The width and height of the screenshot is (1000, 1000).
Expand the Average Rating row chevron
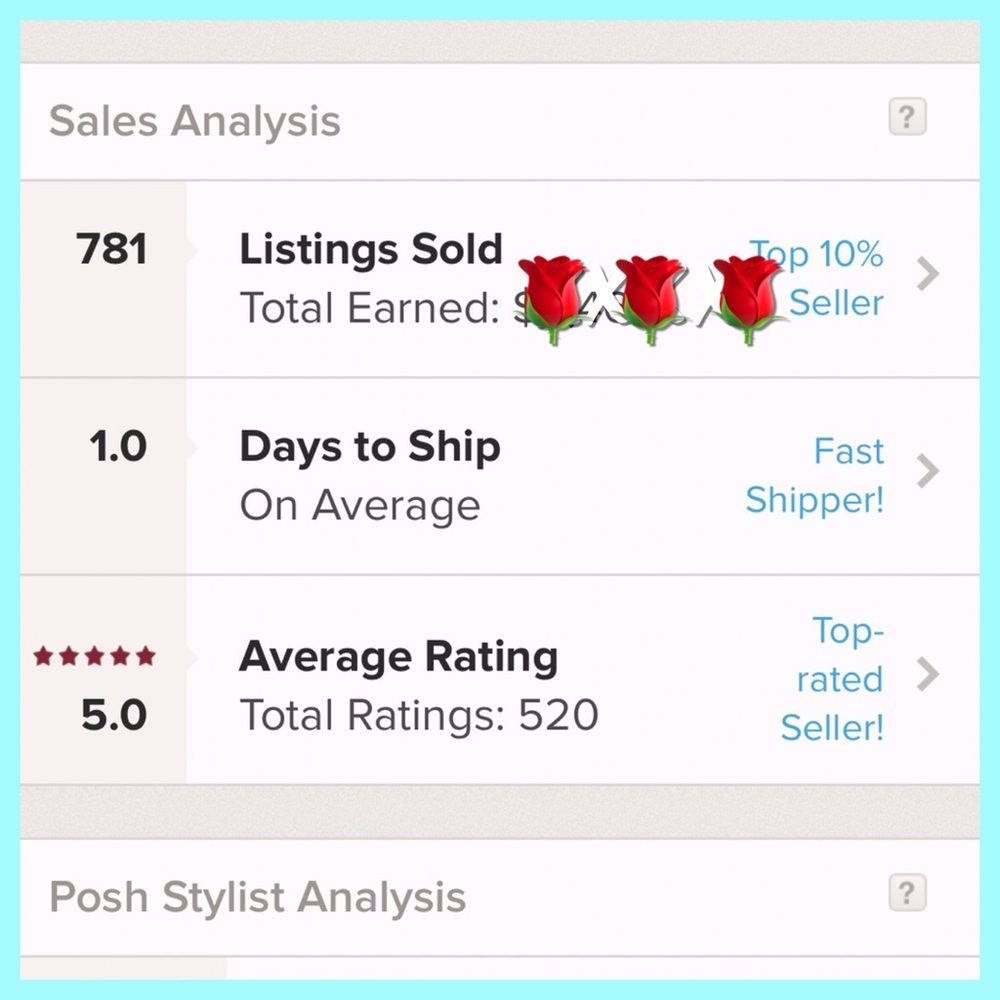pyautogui.click(x=929, y=676)
